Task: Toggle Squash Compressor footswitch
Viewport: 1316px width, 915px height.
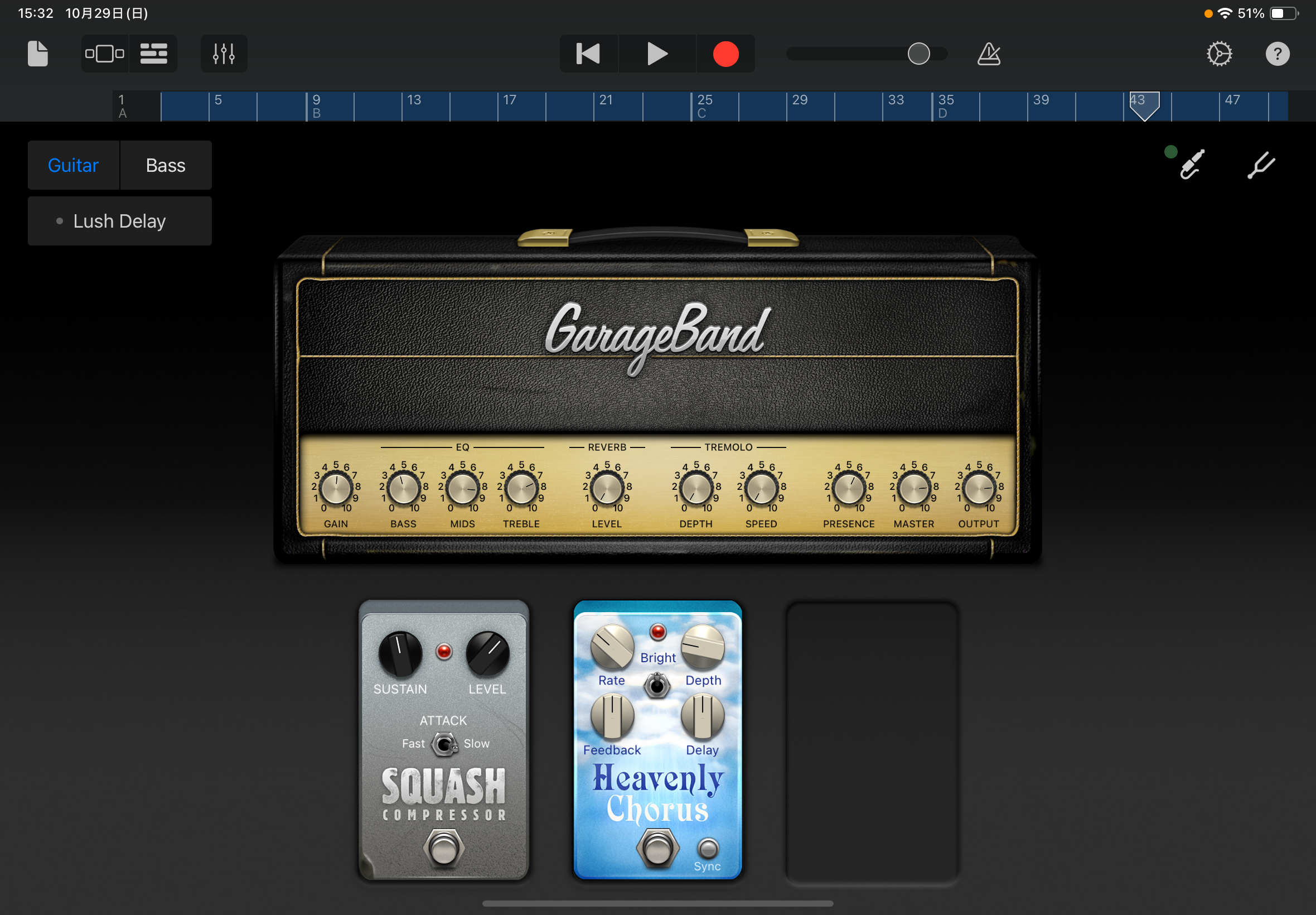Action: pyautogui.click(x=444, y=848)
